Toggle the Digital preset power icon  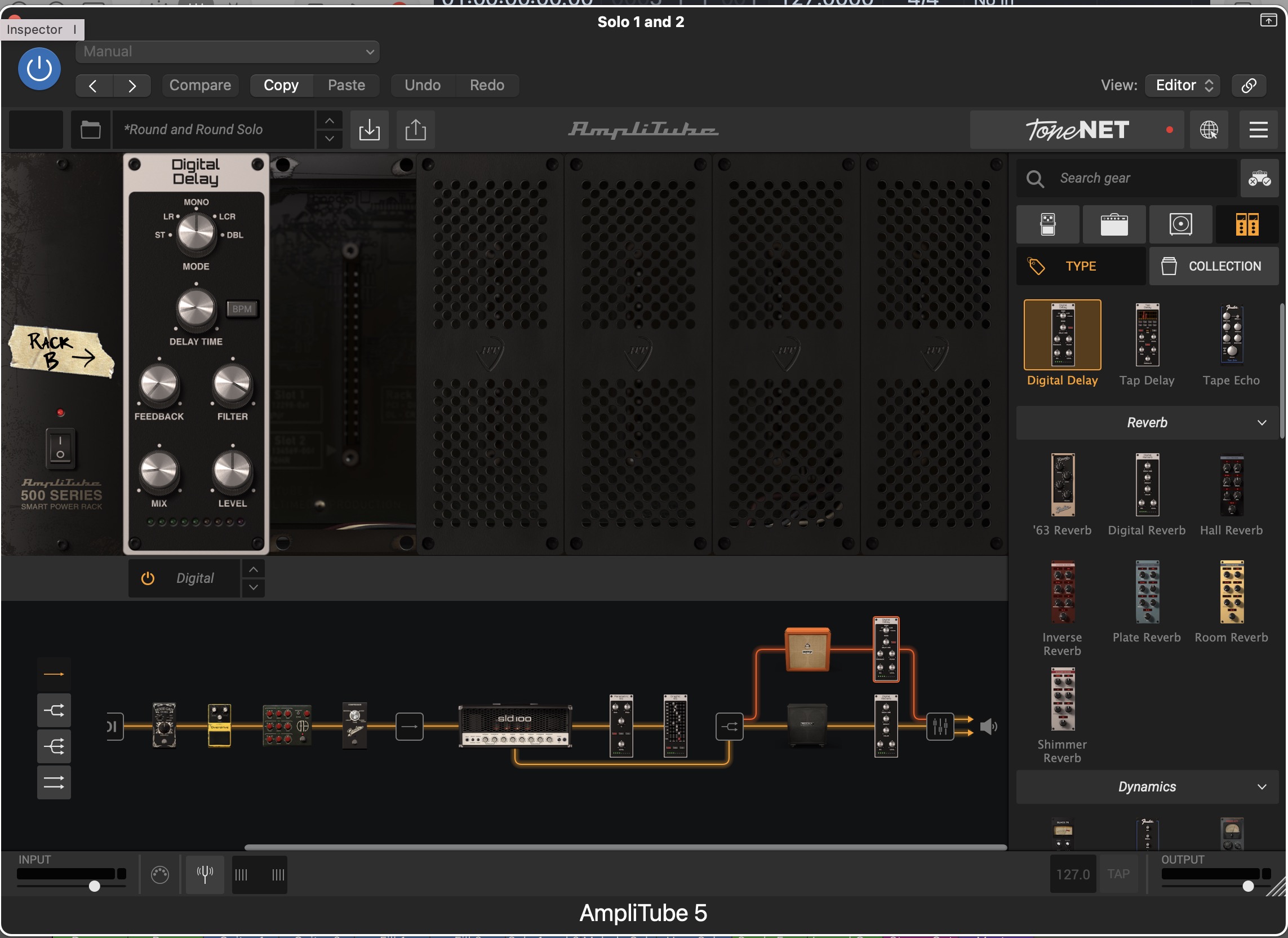point(148,578)
